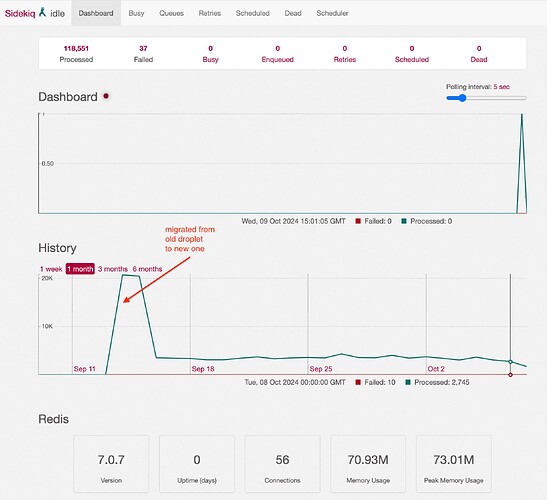Go to the Retries tab

tap(210, 13)
